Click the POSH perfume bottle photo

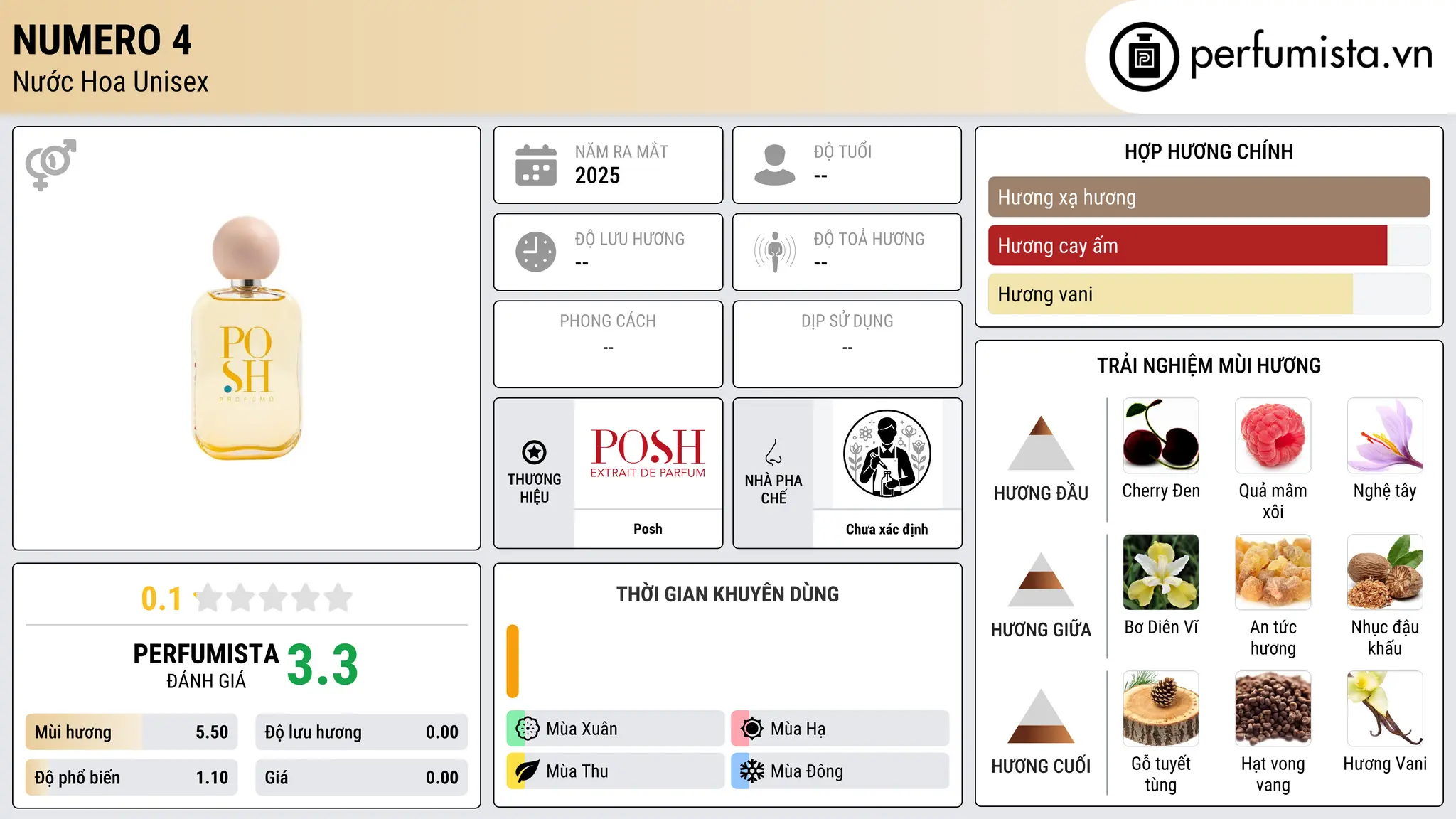pyautogui.click(x=247, y=338)
